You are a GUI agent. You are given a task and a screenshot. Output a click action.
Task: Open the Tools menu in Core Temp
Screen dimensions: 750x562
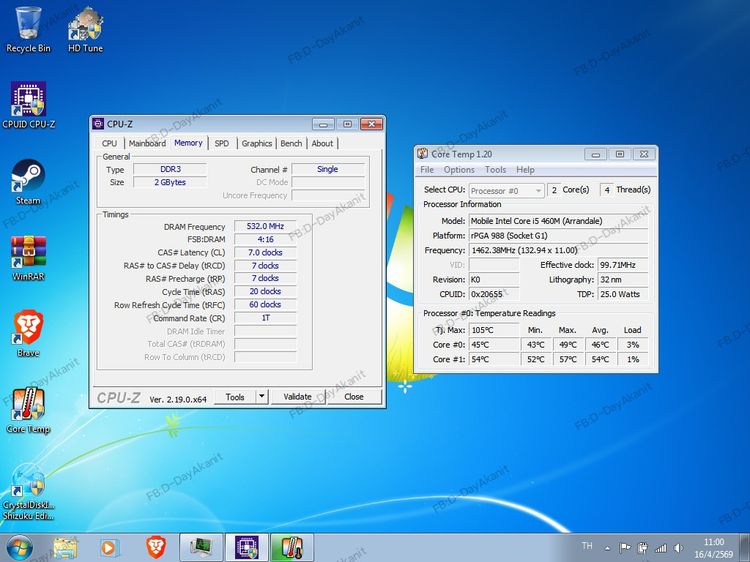tap(495, 170)
